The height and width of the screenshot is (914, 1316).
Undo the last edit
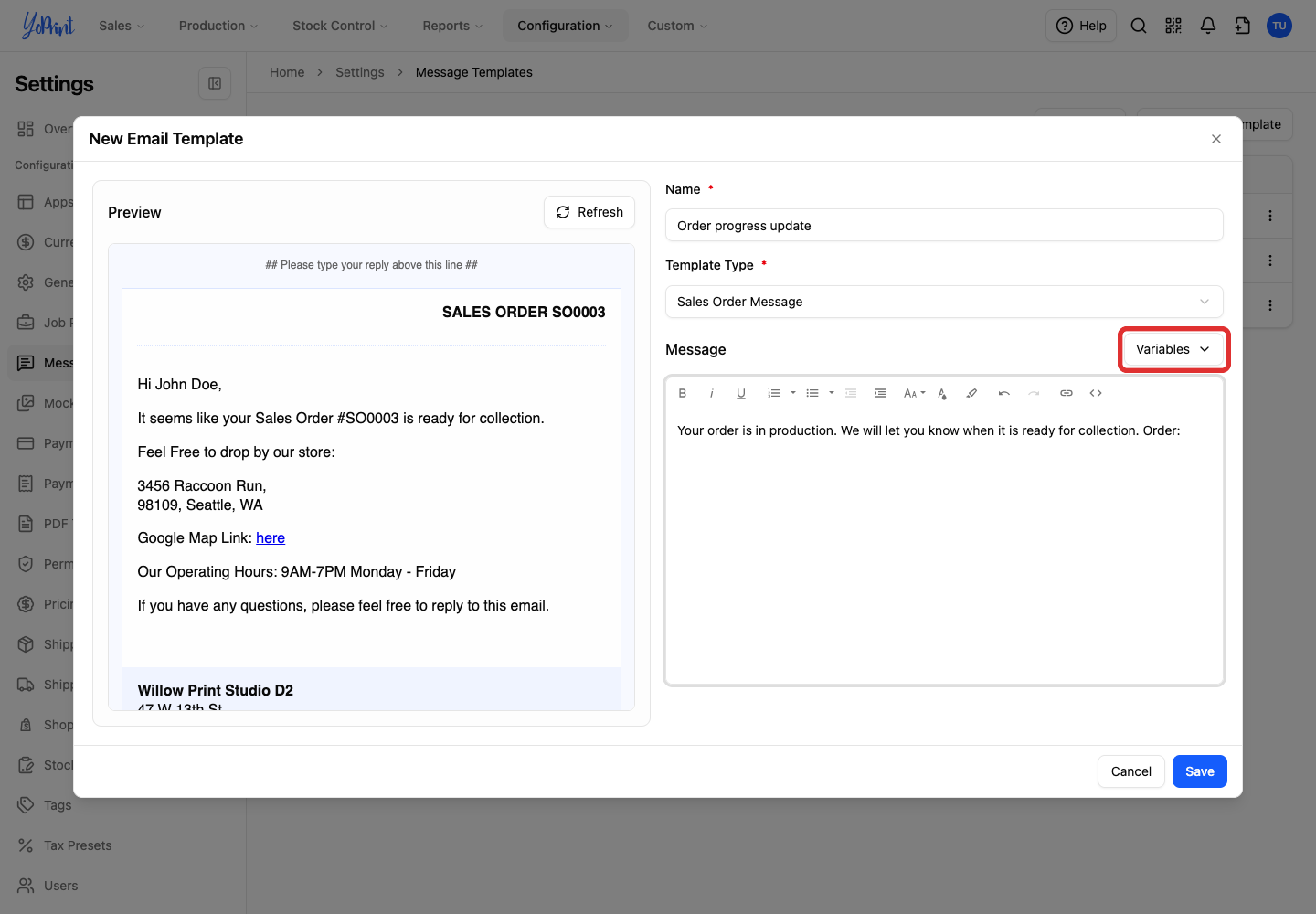pos(1004,393)
